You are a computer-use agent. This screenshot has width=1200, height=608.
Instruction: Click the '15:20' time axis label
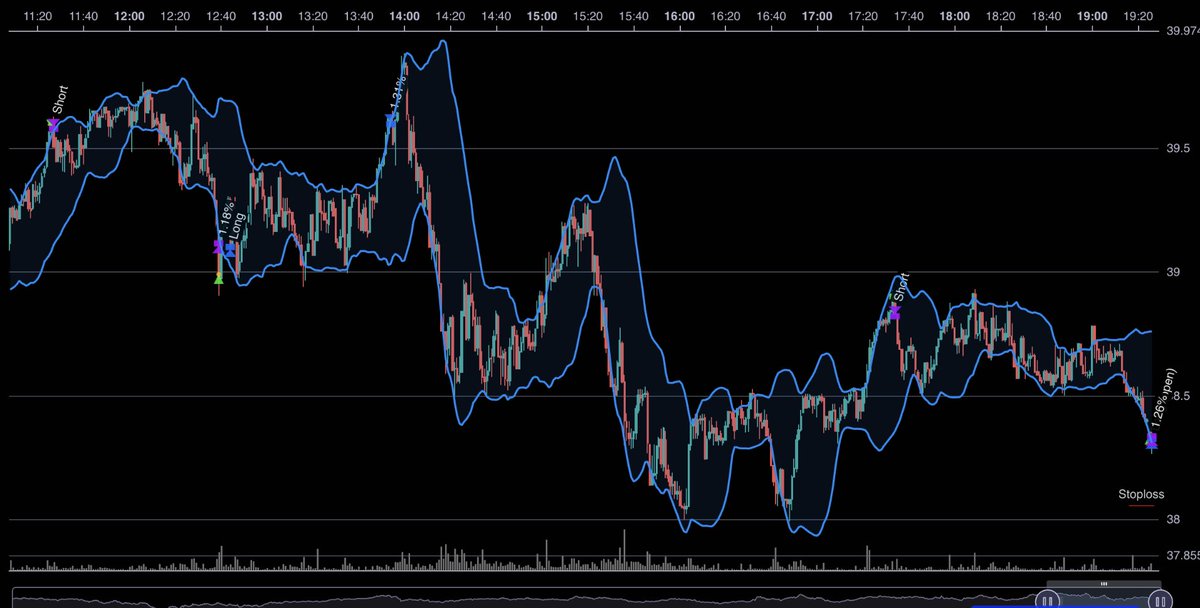click(x=588, y=17)
